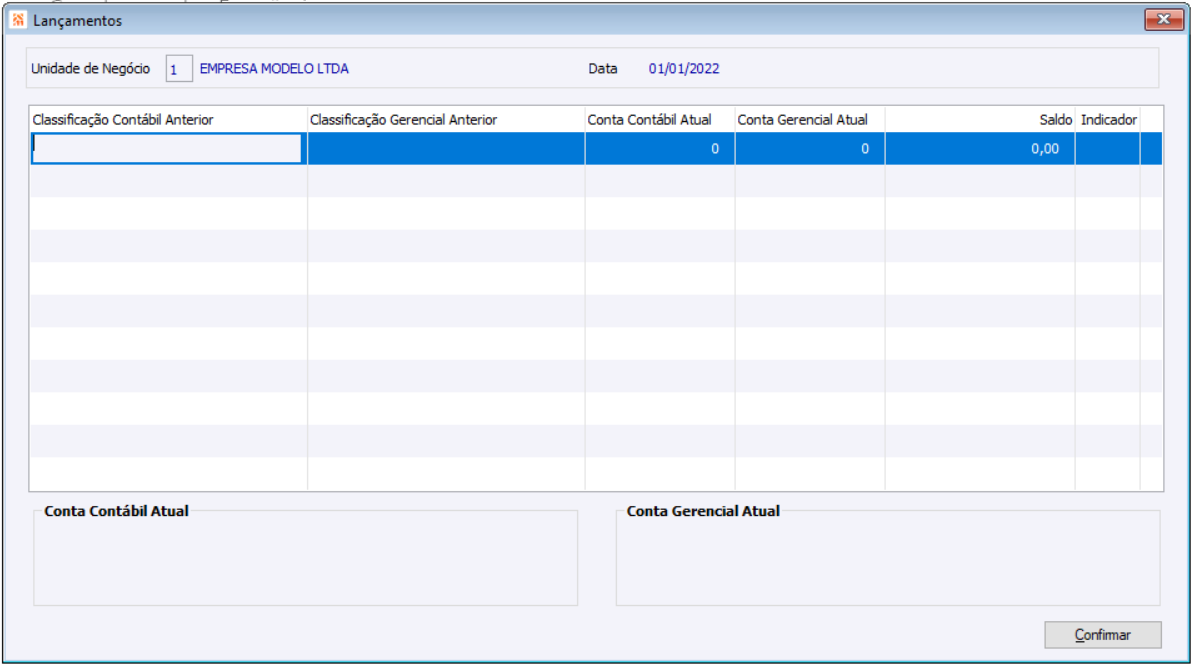The image size is (1194, 668).
Task: Focus the Unidade de Negócio code field
Action: 179,69
